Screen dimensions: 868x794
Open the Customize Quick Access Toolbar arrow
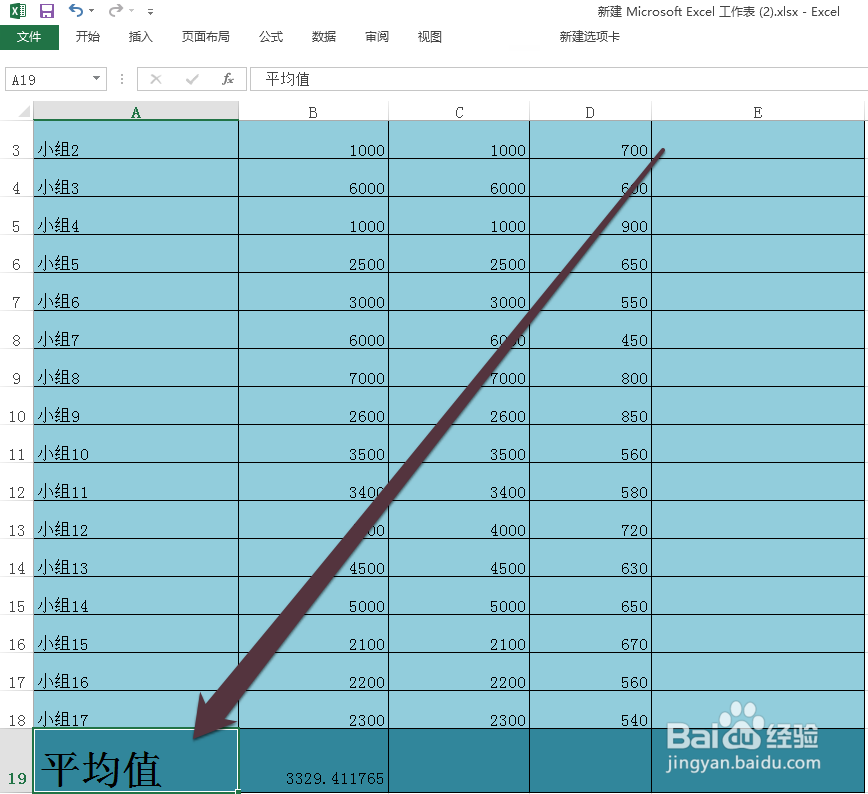pos(149,12)
